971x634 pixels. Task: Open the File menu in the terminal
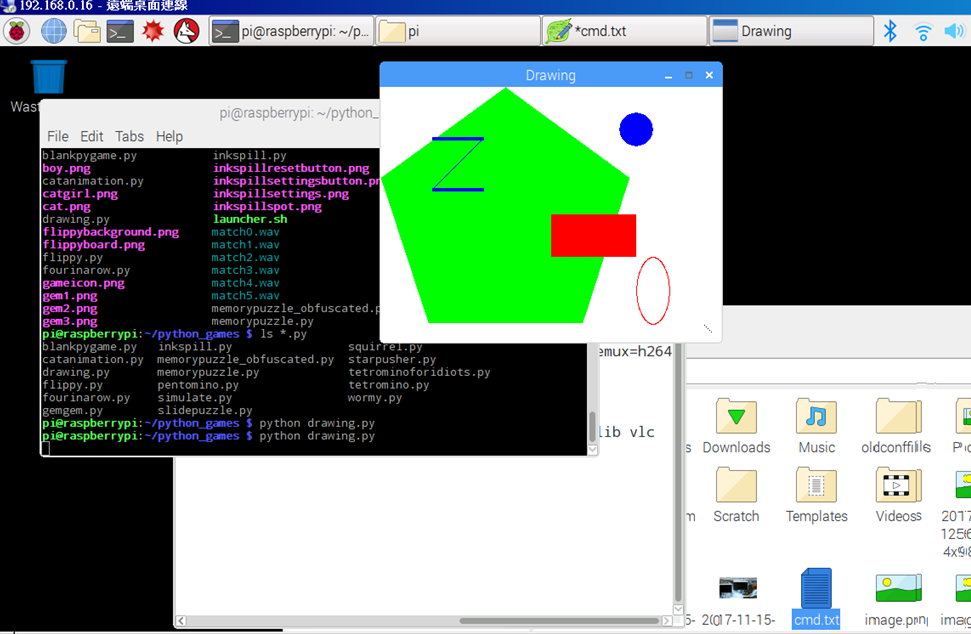[x=58, y=136]
